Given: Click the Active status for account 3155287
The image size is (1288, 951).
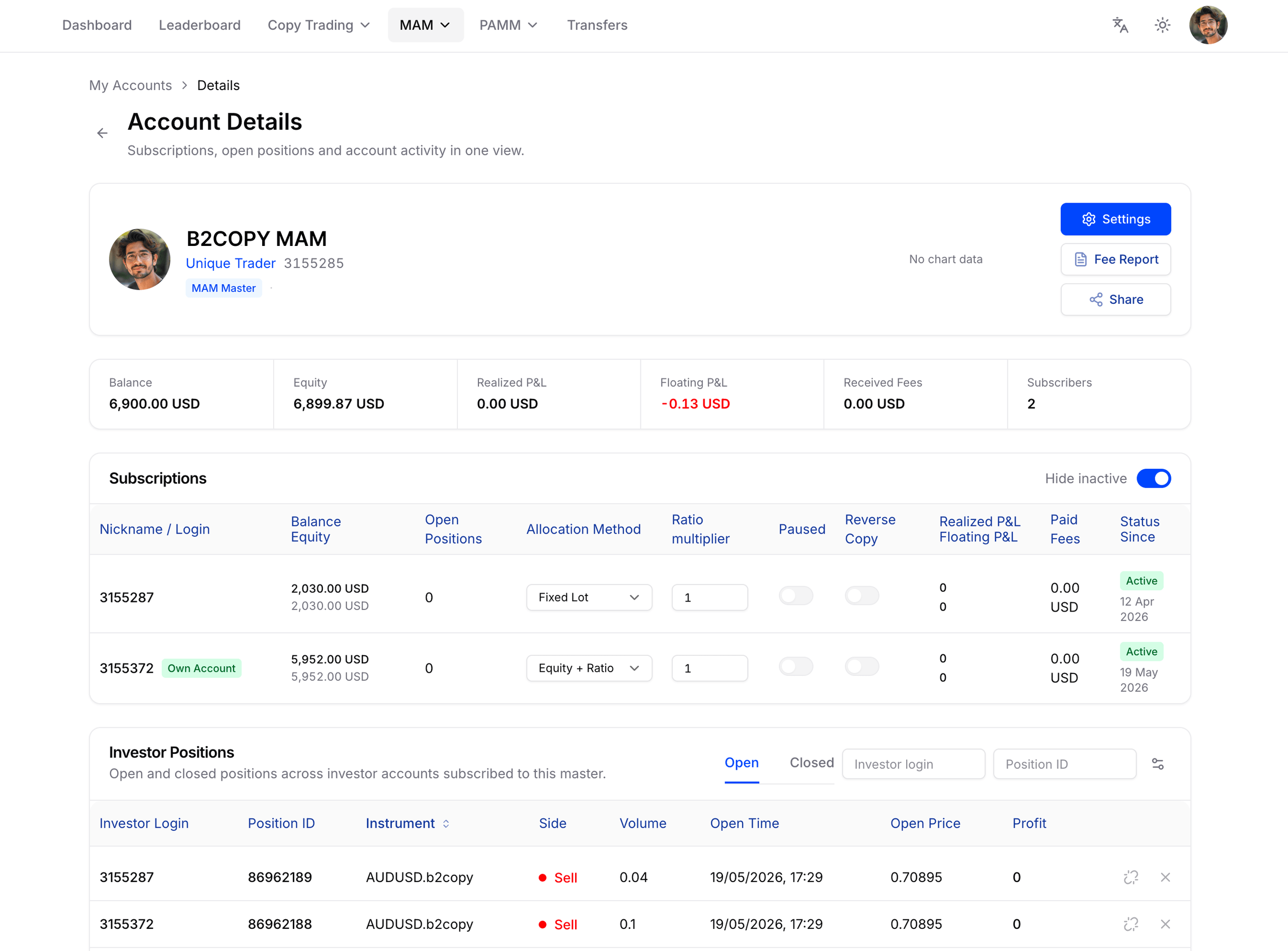Looking at the screenshot, I should pos(1141,581).
